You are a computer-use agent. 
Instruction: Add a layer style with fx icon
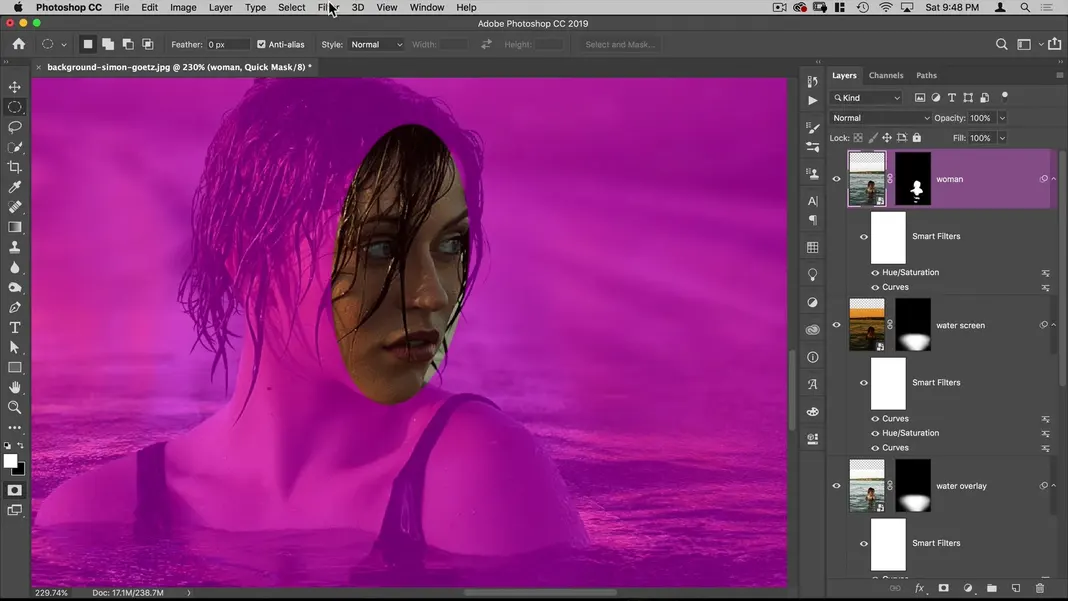[x=919, y=588]
